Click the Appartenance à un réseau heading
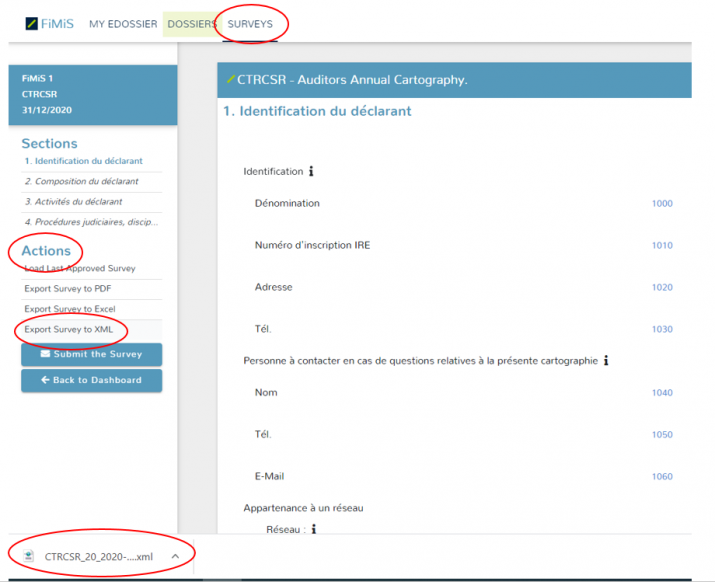 click(x=303, y=508)
